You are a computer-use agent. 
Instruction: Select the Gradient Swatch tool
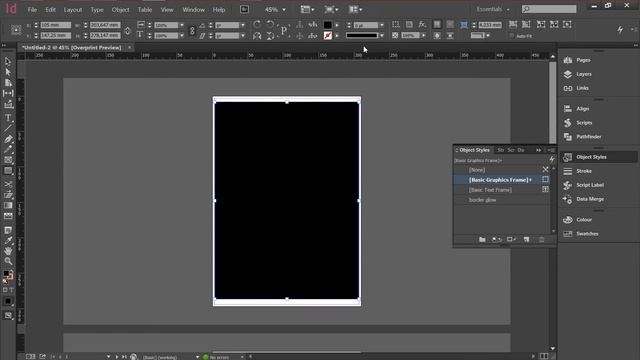[x=8, y=205]
